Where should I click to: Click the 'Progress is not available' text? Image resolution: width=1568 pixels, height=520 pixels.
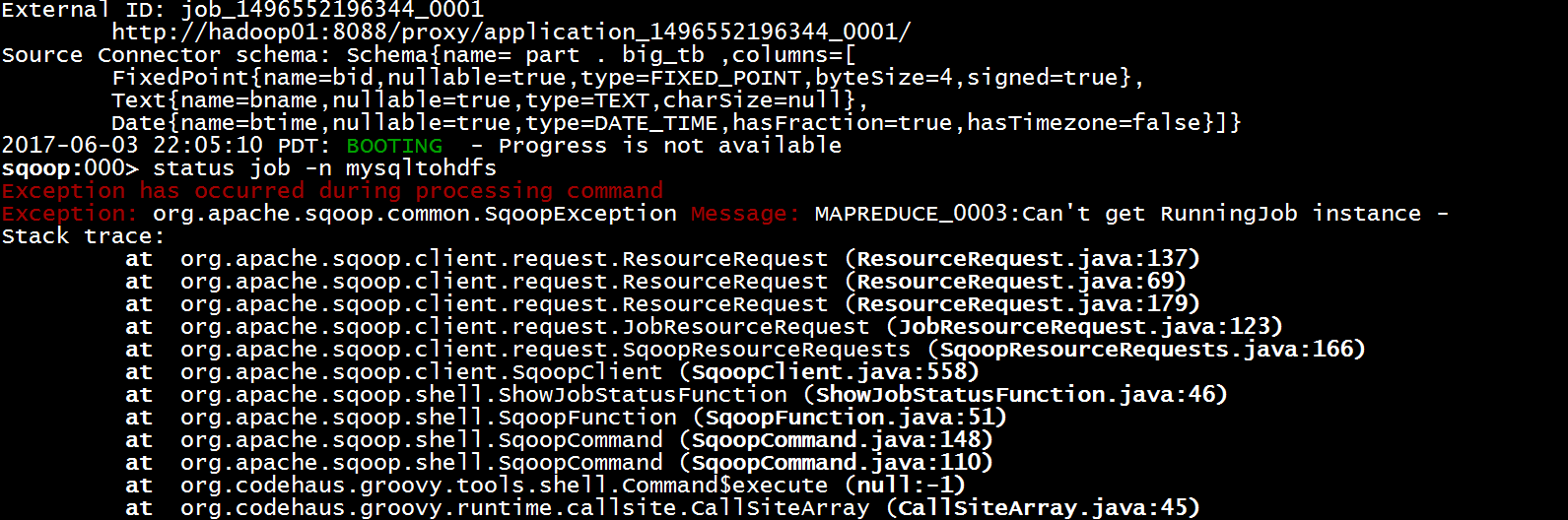[x=669, y=146]
